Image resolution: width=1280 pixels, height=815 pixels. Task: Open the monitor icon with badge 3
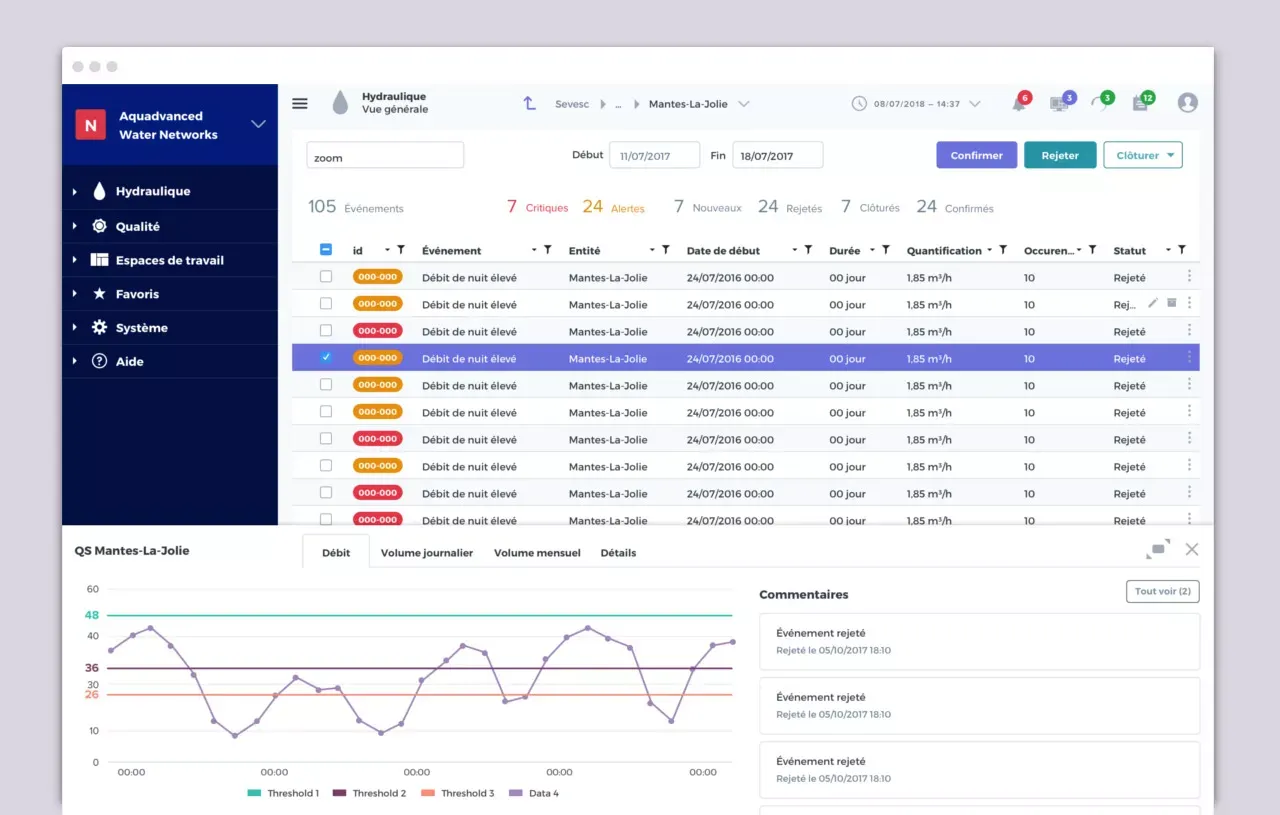tap(1059, 103)
